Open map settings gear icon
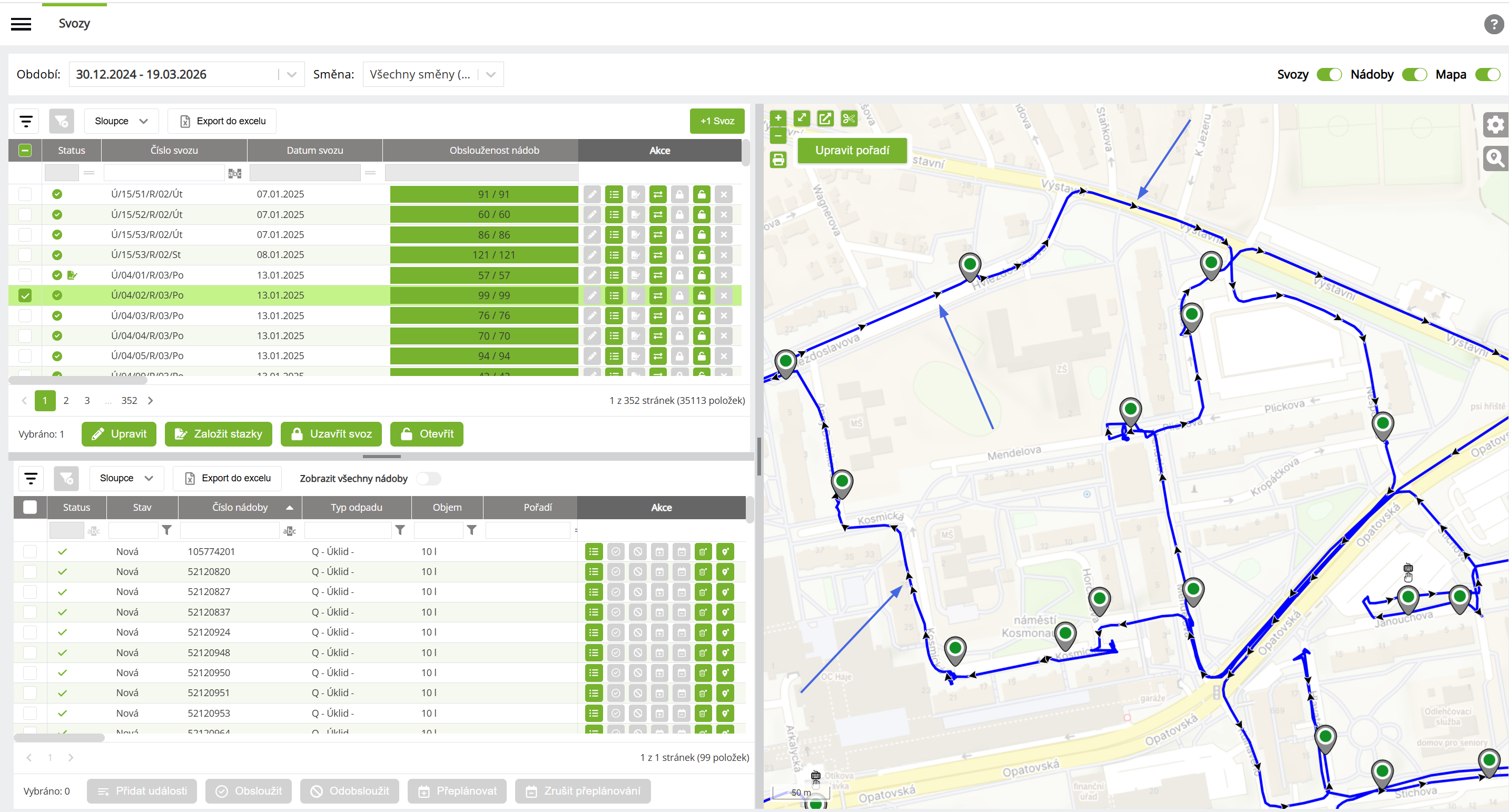Screen dimensions: 1509x812 click(x=1495, y=124)
